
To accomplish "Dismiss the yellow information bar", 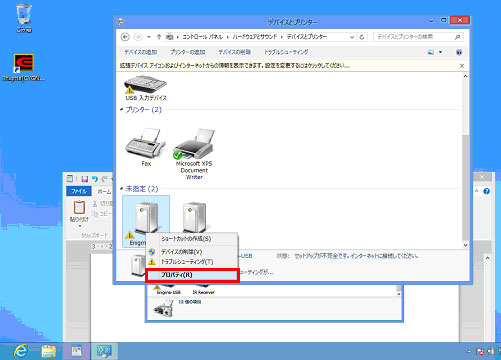I will point(462,66).
